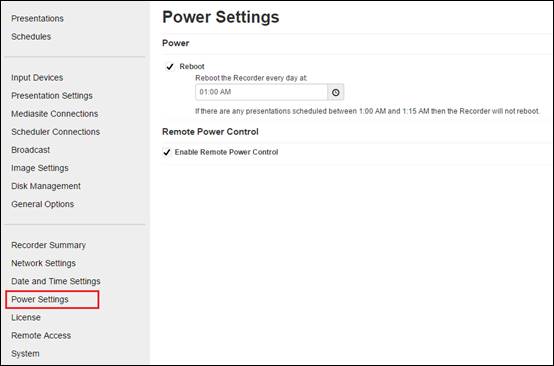
Task: Go to Remote Access settings
Action: tap(41, 335)
